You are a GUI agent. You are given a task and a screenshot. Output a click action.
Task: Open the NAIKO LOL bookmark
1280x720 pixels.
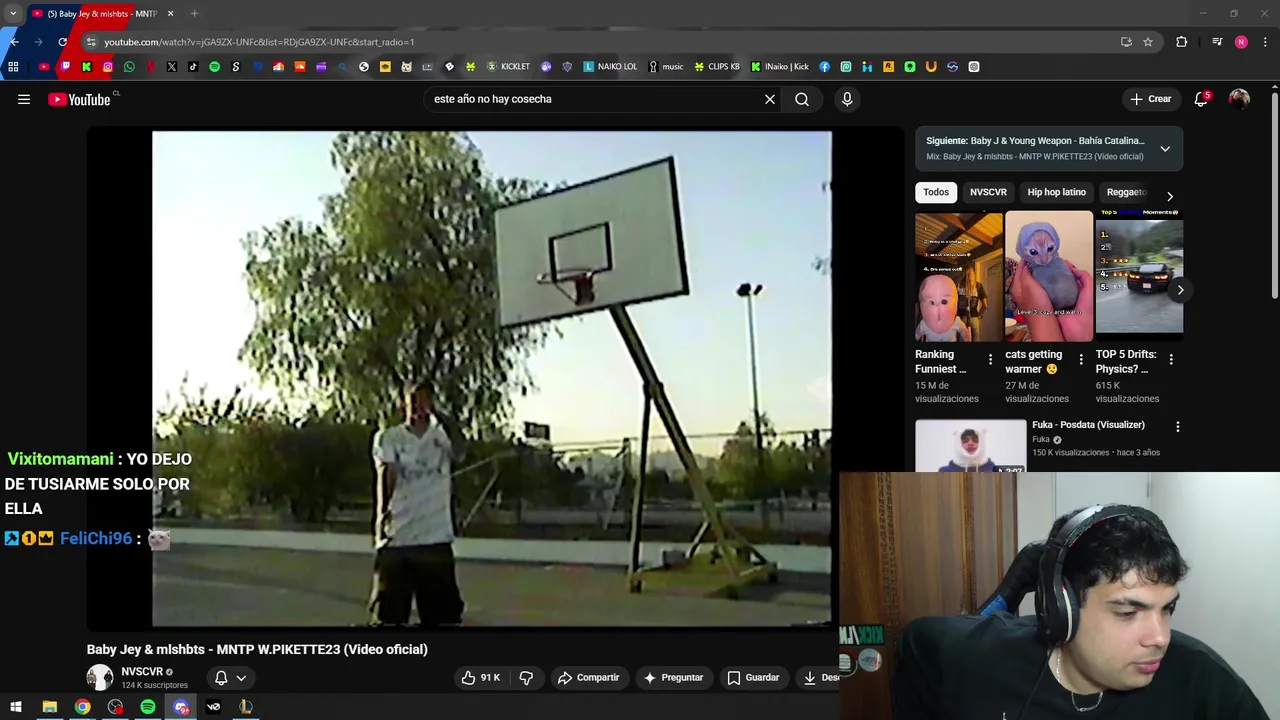610,67
